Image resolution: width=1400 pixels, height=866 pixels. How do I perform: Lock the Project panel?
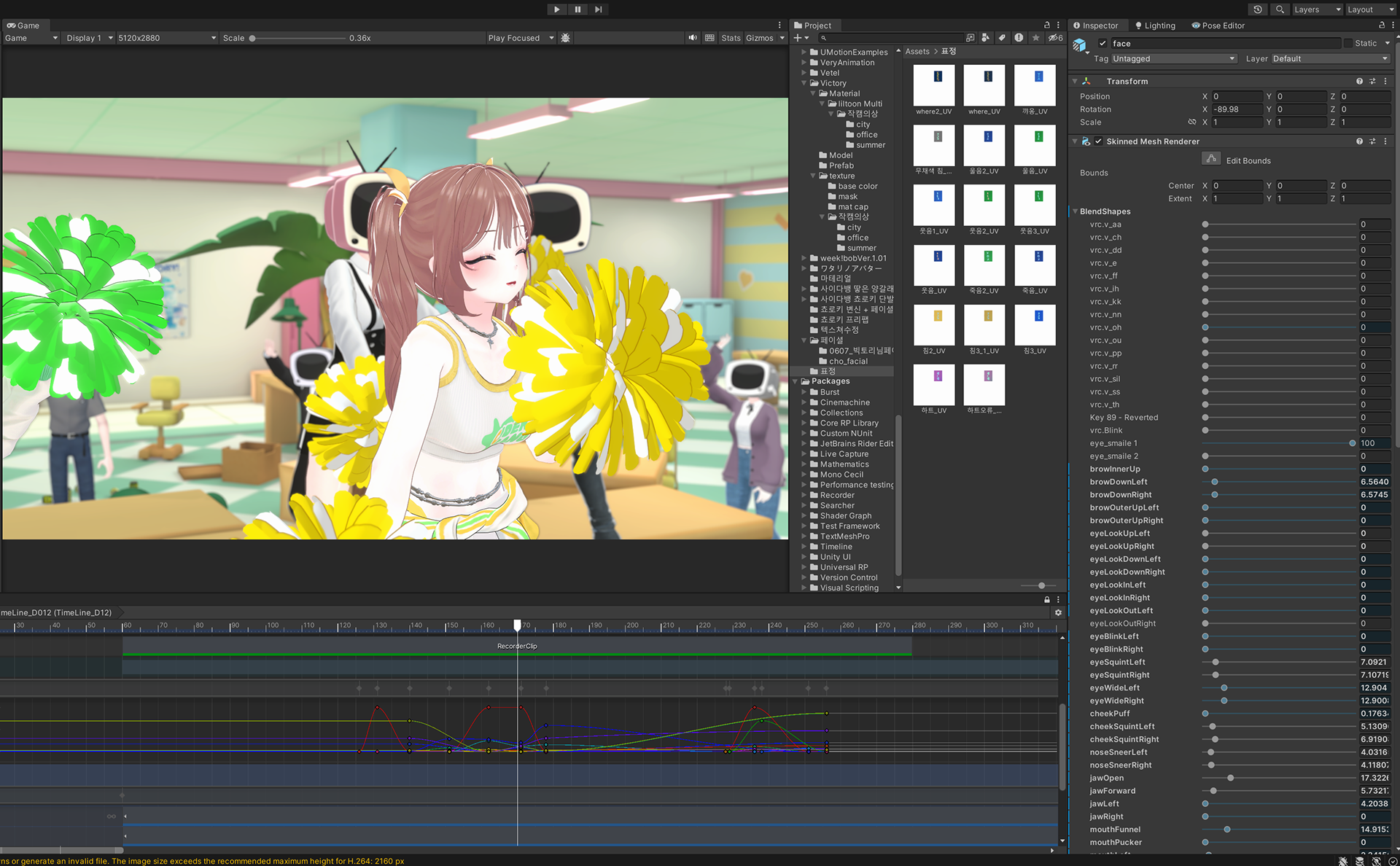1047,26
